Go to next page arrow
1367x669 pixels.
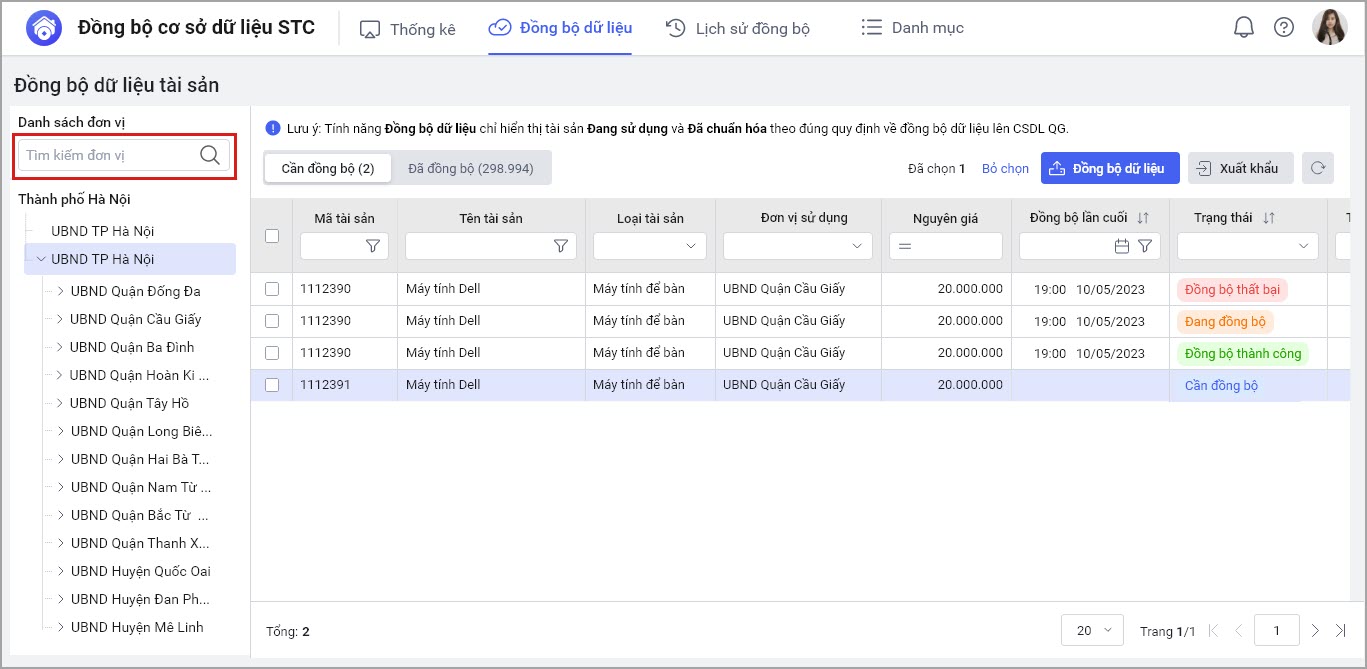1315,631
